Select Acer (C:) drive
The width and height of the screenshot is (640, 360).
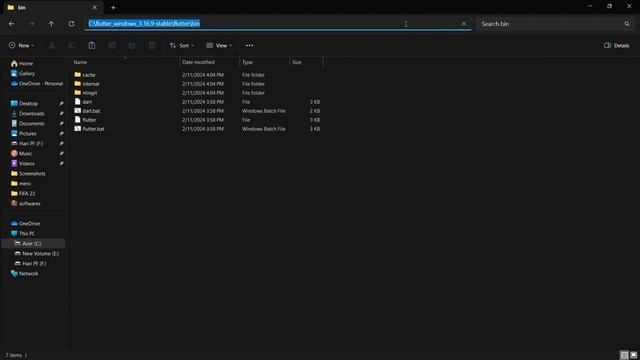point(31,243)
